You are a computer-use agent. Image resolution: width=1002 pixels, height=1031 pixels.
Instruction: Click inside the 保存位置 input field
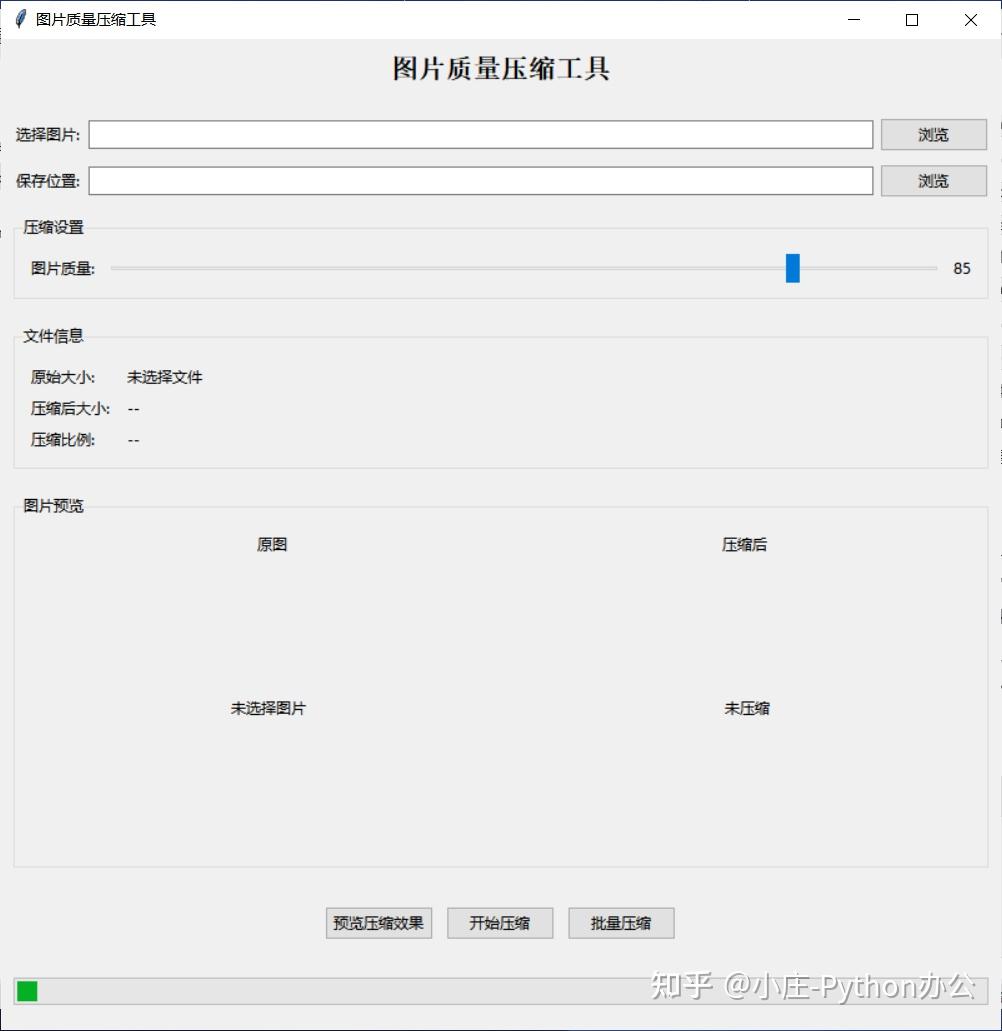click(x=480, y=181)
